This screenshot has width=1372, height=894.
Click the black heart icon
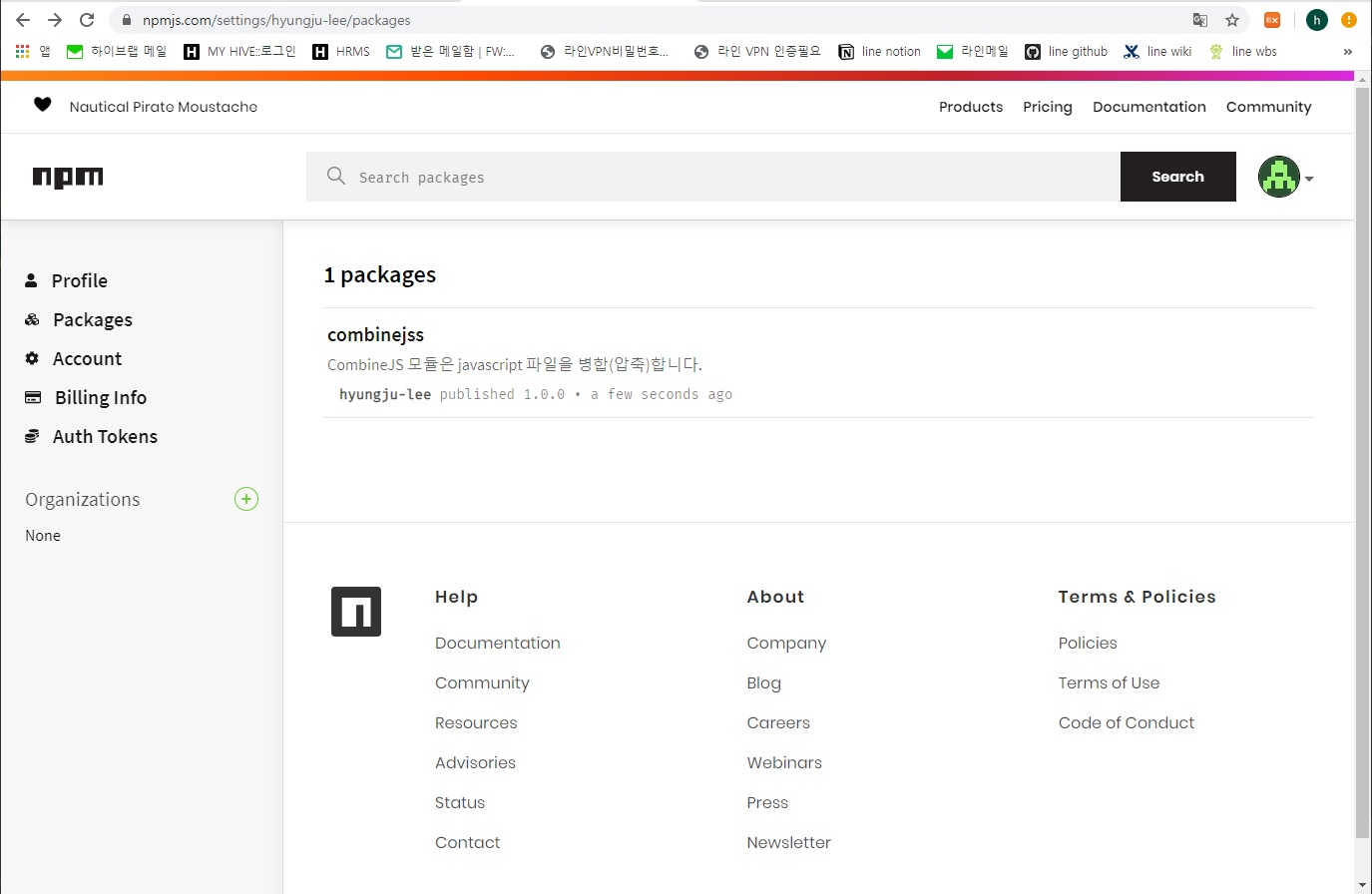[43, 105]
